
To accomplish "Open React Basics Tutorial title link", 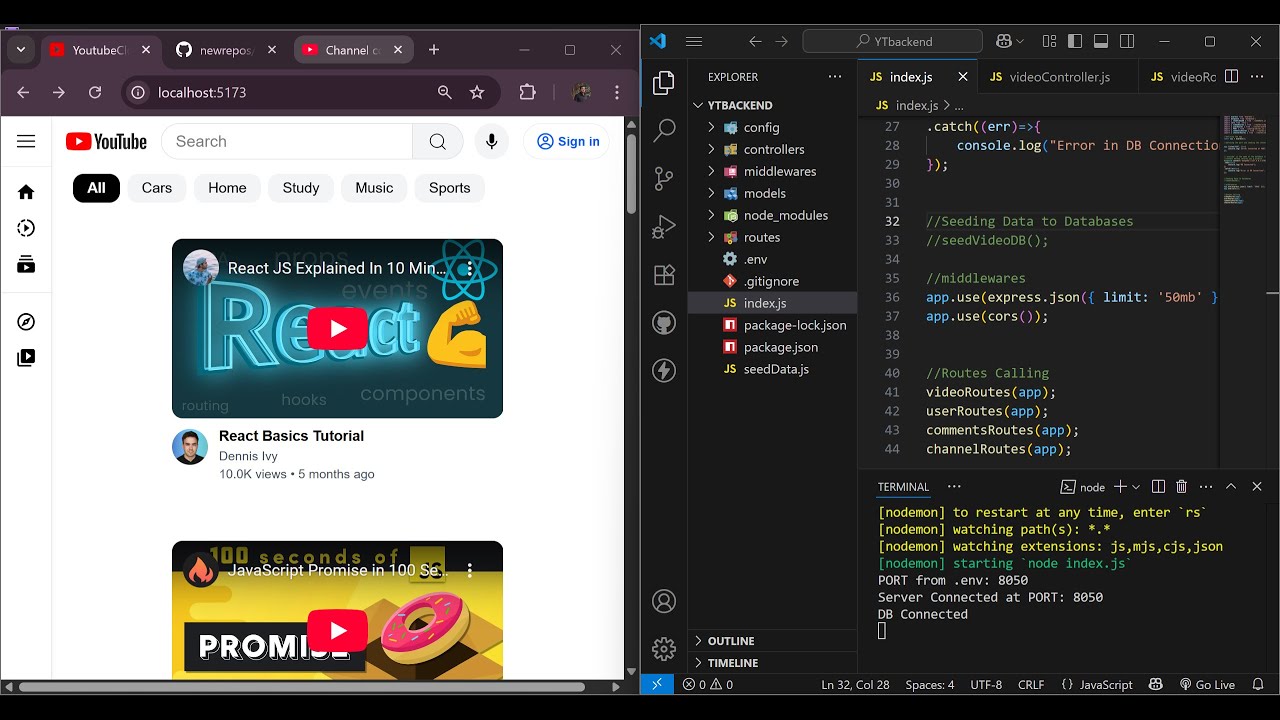I will click(x=291, y=436).
